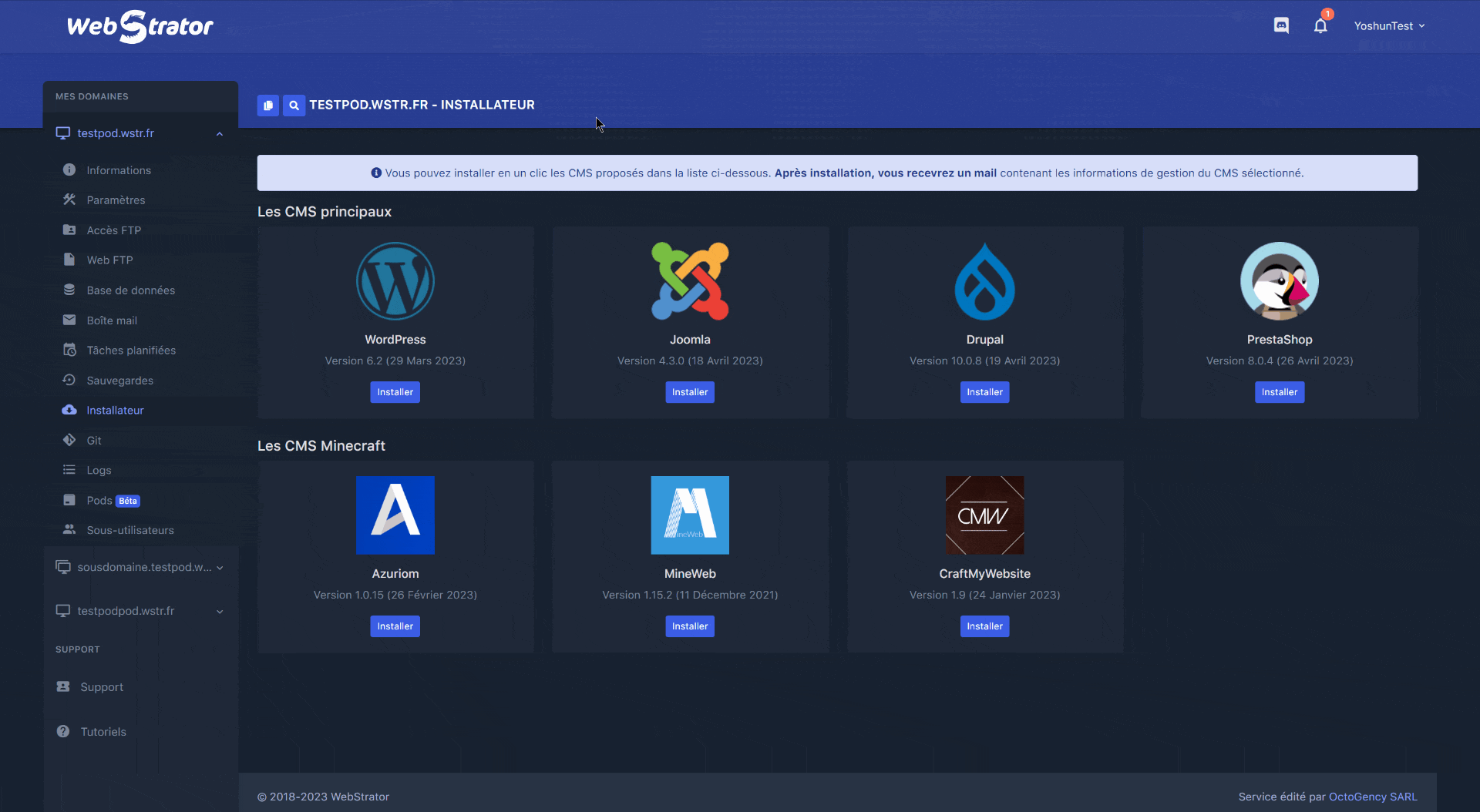Select Sauvegardes menu item

coord(119,381)
